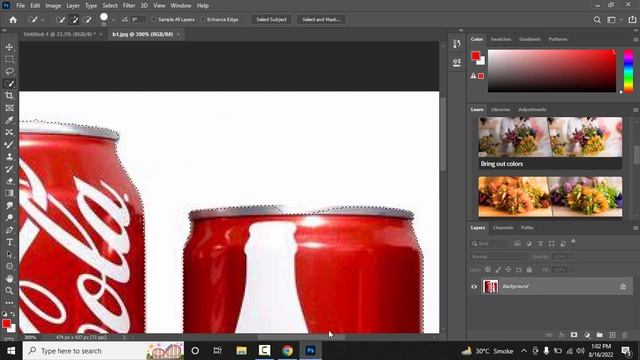
Task: Create a new group folder icon
Action: click(600, 335)
